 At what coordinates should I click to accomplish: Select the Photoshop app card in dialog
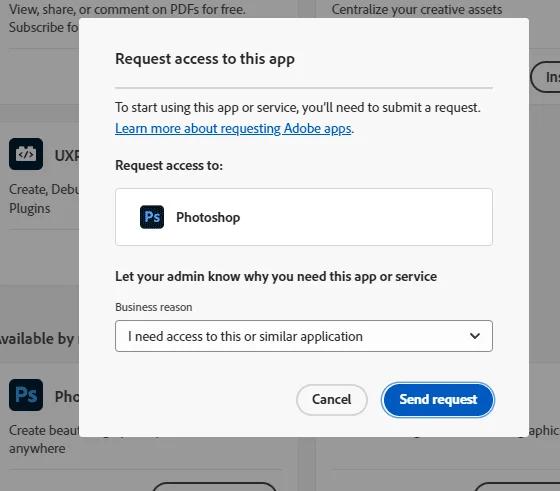click(x=304, y=217)
